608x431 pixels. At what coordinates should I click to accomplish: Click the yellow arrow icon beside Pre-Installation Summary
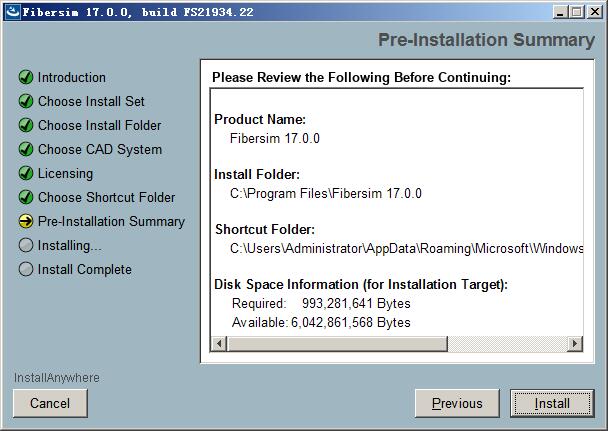(x=26, y=221)
